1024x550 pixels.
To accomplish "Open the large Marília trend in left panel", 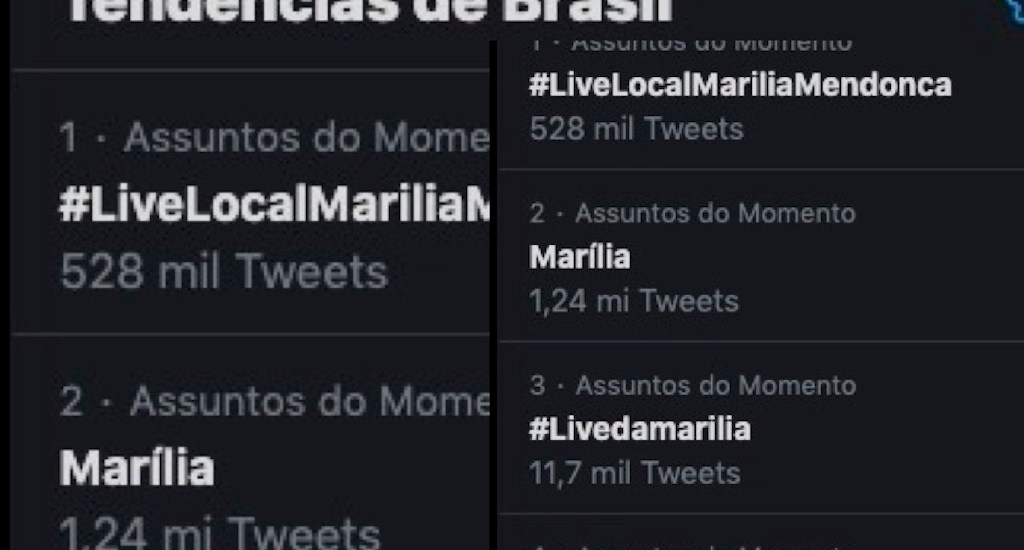I will [137, 467].
